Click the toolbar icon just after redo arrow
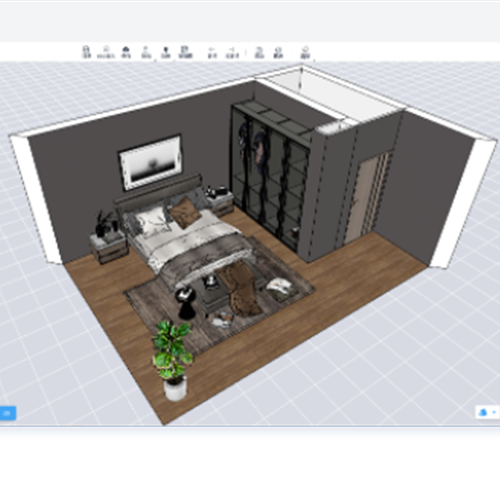Viewport: 500px width, 500px height. click(259, 52)
